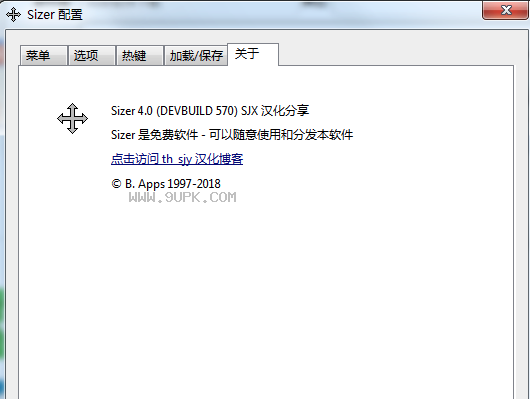This screenshot has width=530, height=399.
Task: Go to the 加载/保存 tab
Action: pyautogui.click(x=196, y=55)
